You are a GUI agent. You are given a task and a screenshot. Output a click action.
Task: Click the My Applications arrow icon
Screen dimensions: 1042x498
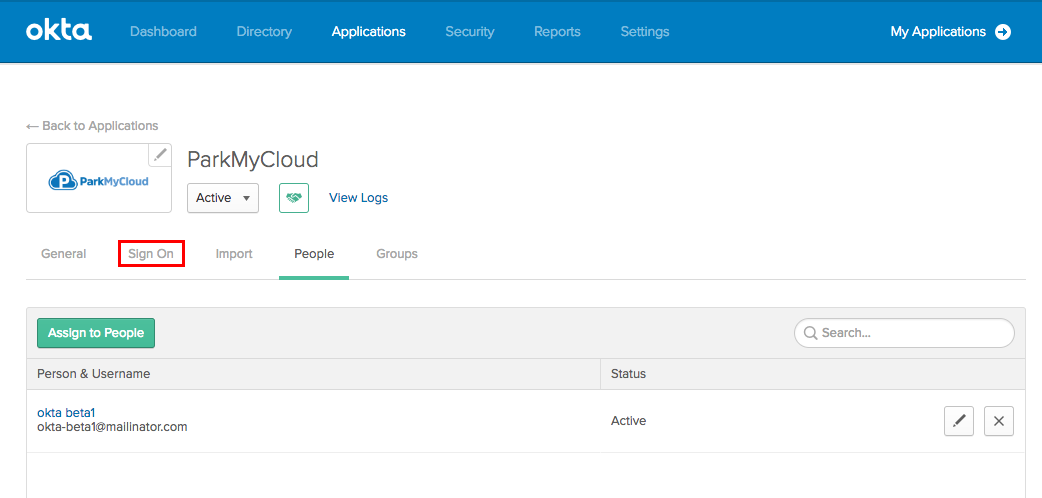pos(1003,32)
